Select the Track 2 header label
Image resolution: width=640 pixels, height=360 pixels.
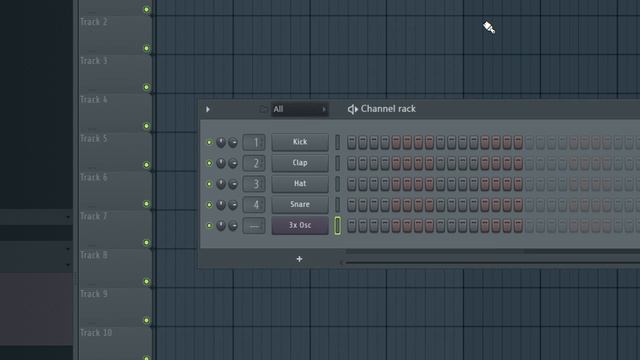(93, 22)
